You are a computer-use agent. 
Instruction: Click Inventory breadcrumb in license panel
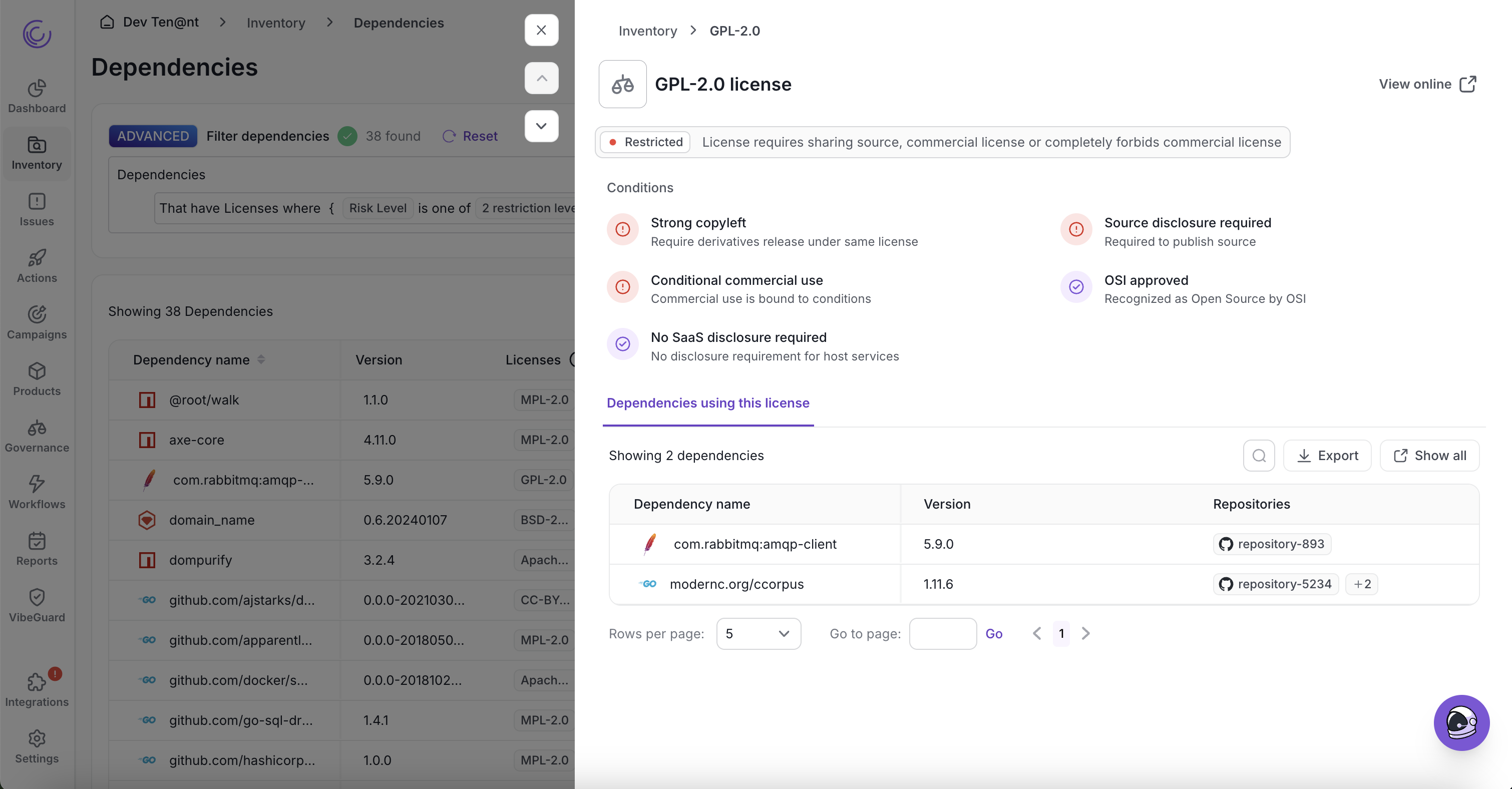point(647,31)
